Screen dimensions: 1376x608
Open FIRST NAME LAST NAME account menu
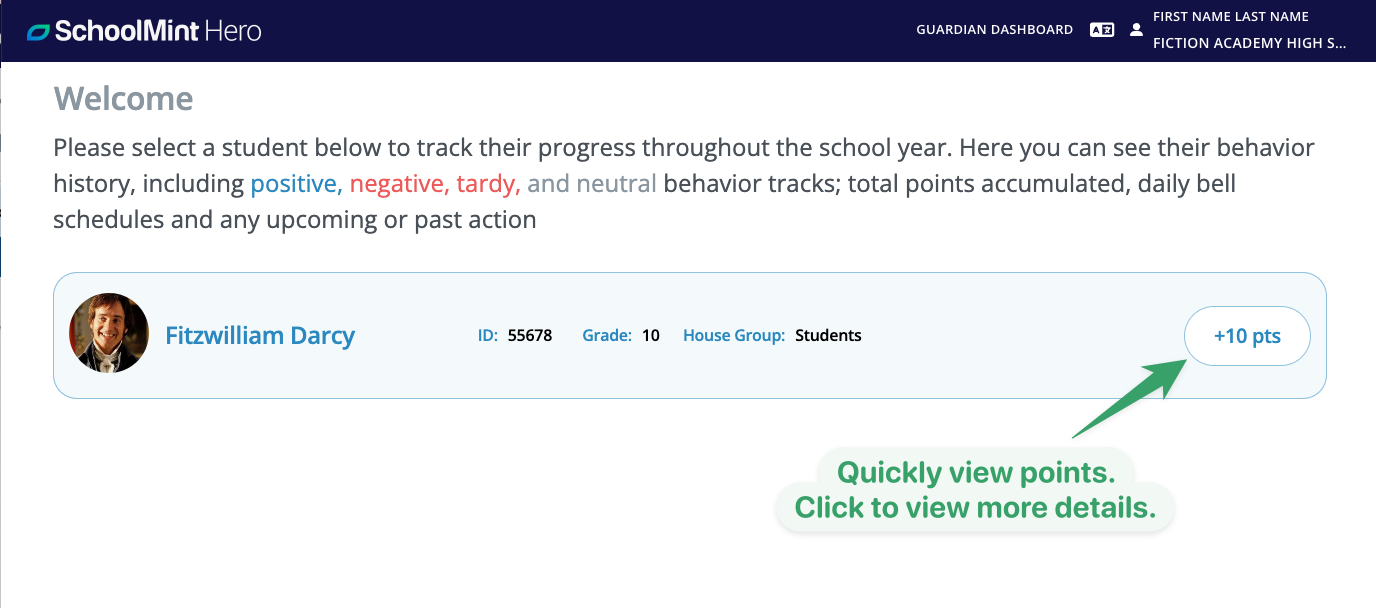(1231, 17)
